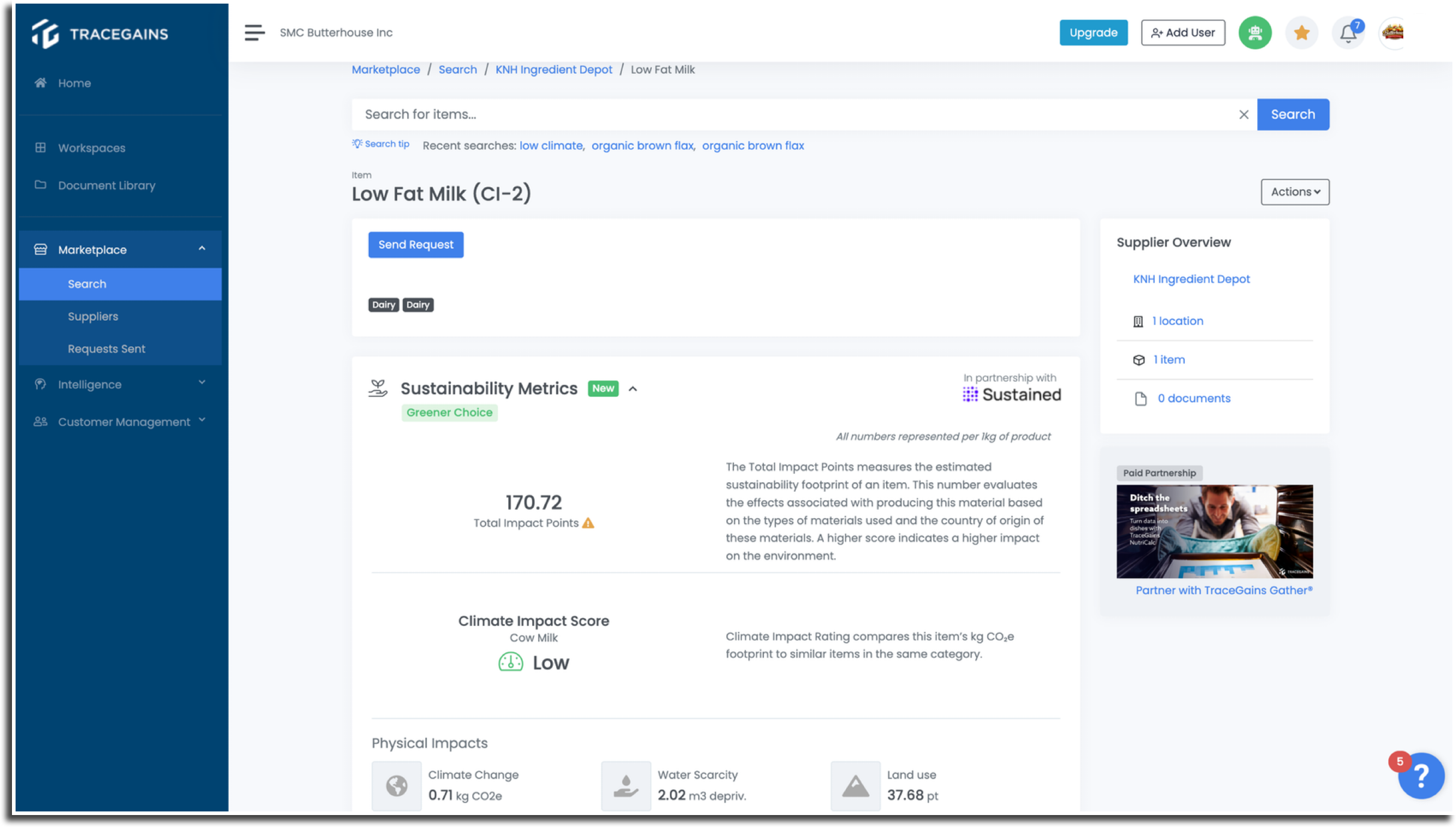
Task: Expand the Intelligence menu chevron
Action: (202, 382)
